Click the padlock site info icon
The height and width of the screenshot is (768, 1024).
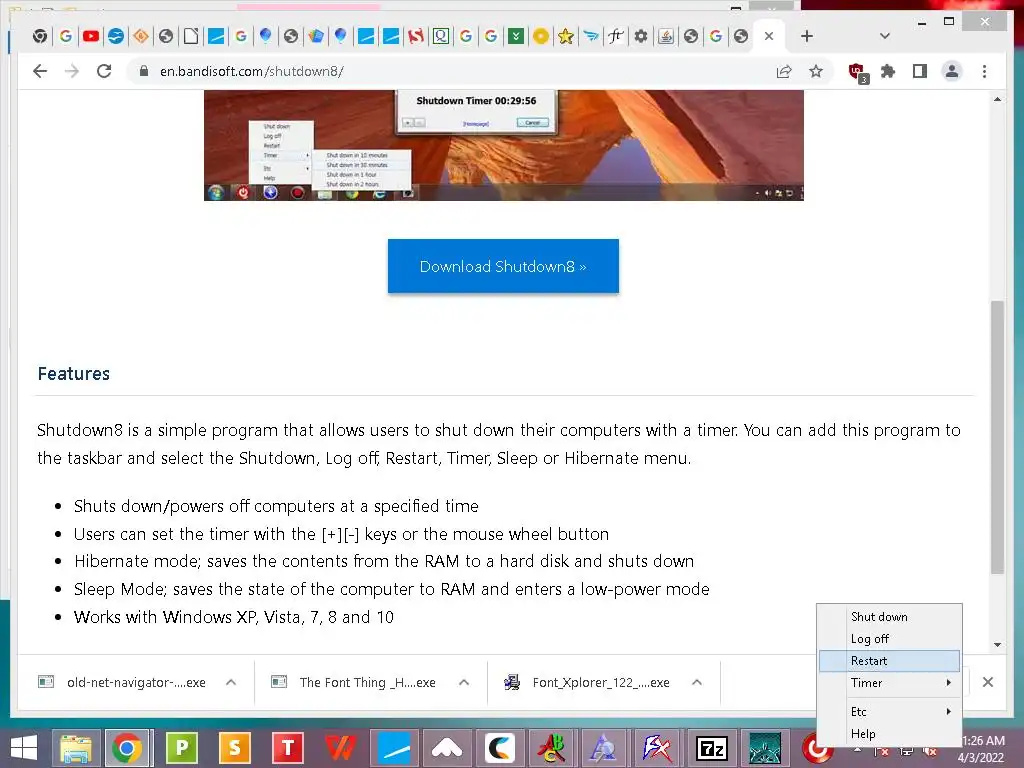point(144,71)
